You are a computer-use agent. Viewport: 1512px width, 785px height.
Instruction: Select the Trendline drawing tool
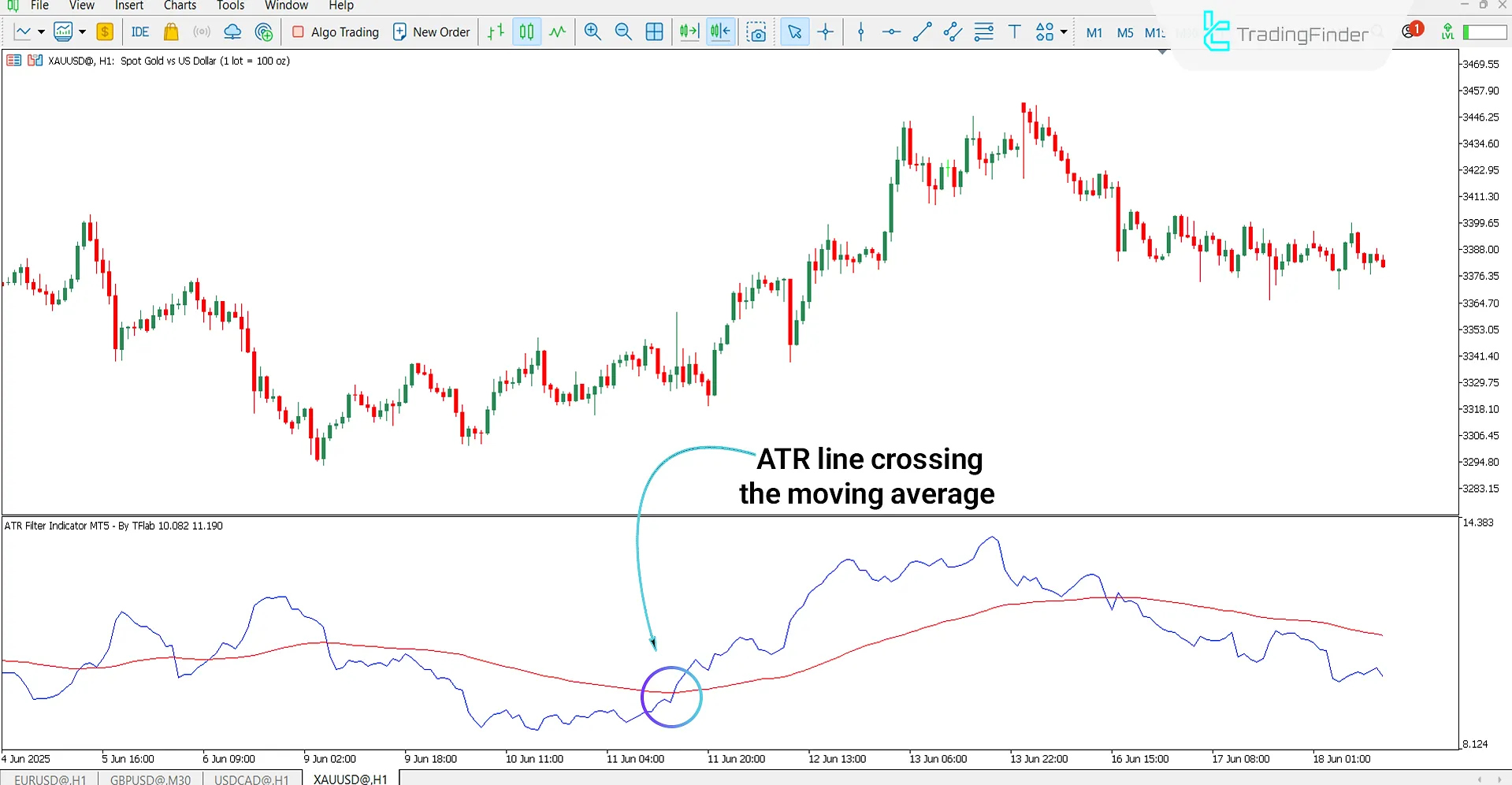[x=921, y=32]
